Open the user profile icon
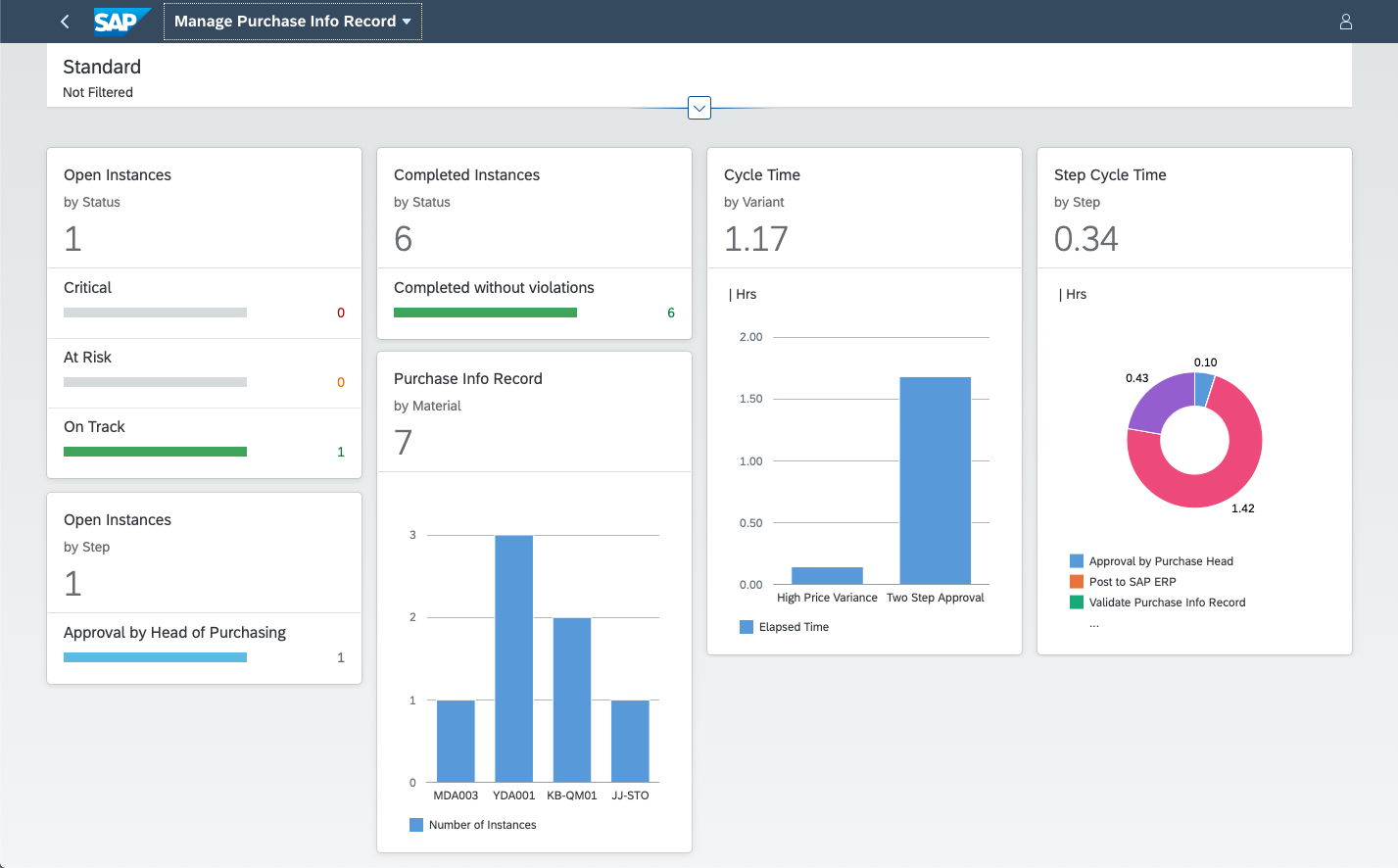The width and height of the screenshot is (1398, 868). tap(1346, 22)
